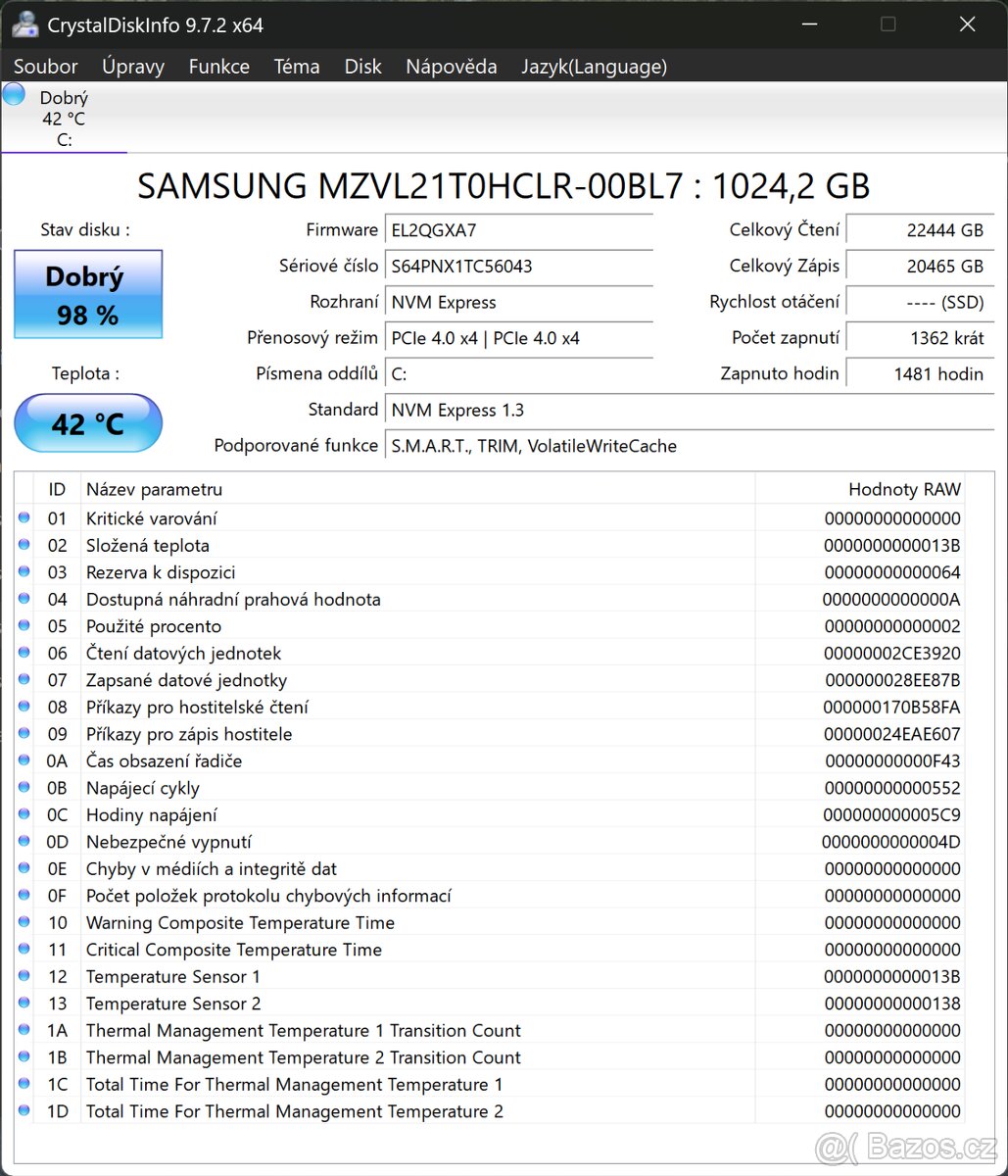Click the Firmware value field EL2QGXA7

519,231
